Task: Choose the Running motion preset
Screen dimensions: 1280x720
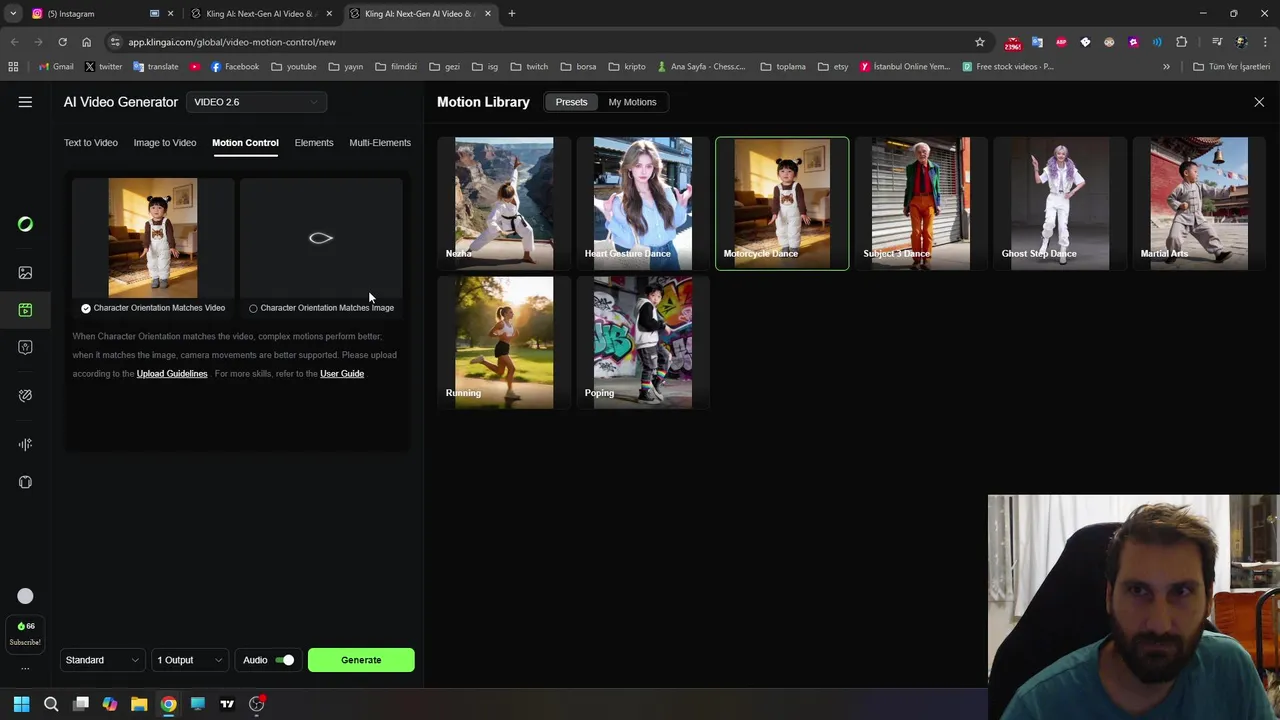Action: click(504, 342)
